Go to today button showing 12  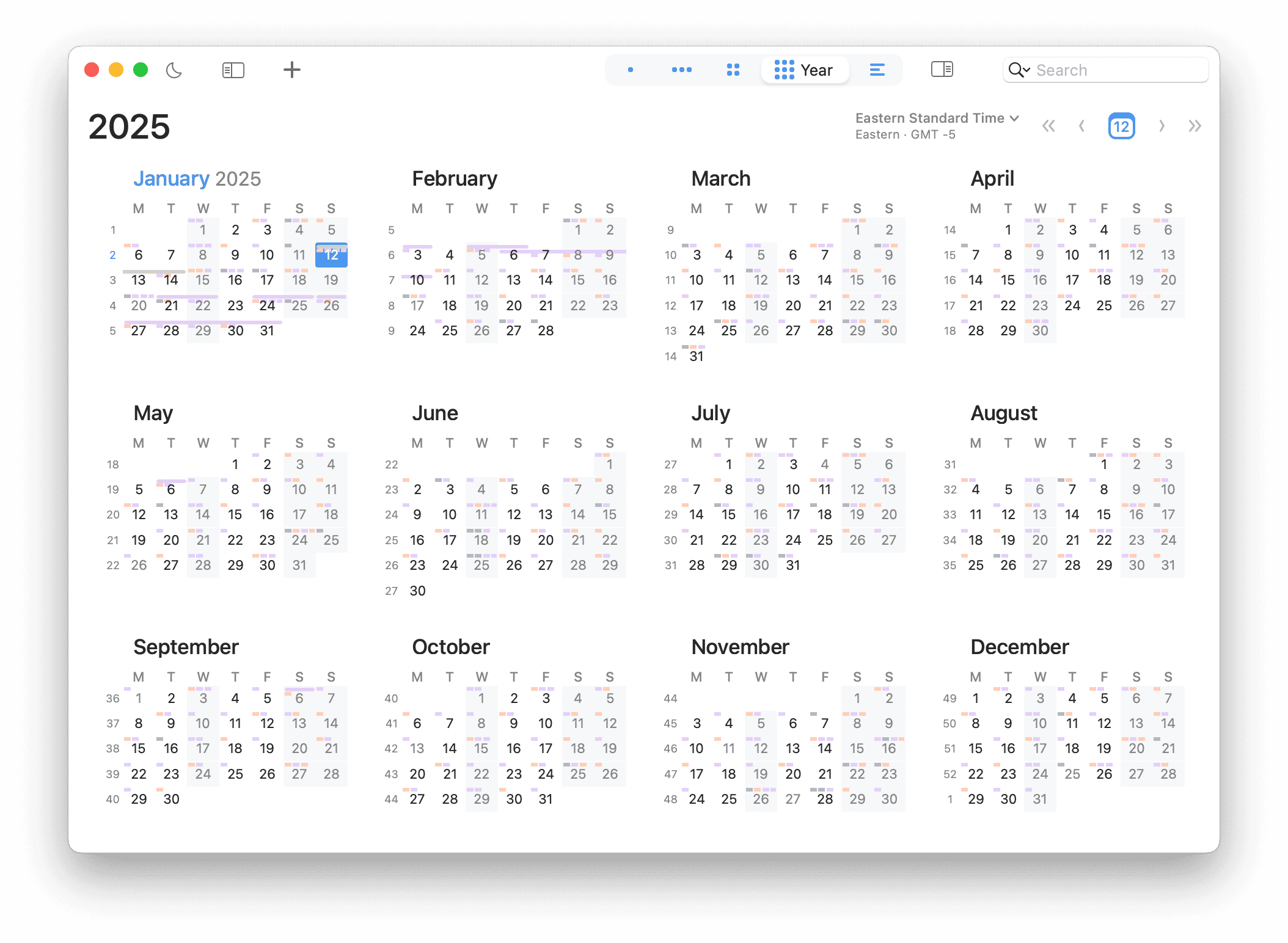click(1122, 126)
